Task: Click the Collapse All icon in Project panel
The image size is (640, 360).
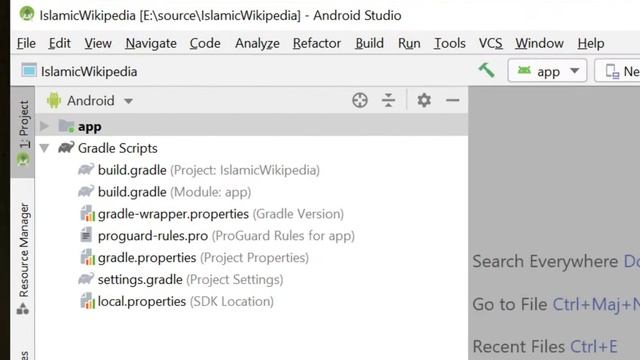Action: (x=388, y=100)
